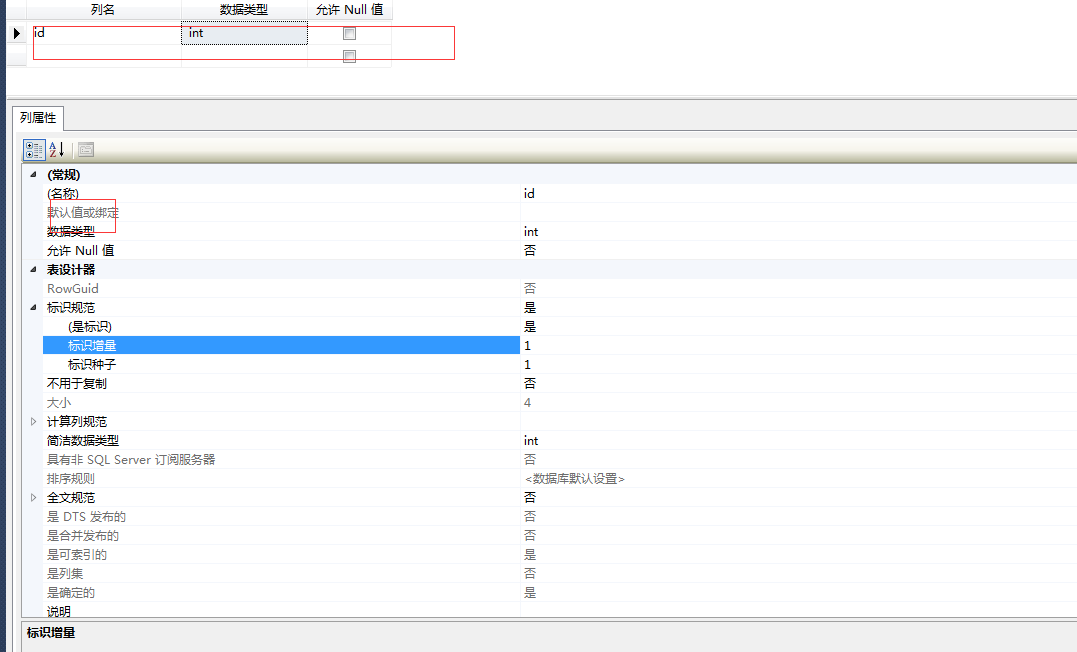Select the 是 DTS 发布的 property
The height and width of the screenshot is (652, 1077).
(x=281, y=517)
